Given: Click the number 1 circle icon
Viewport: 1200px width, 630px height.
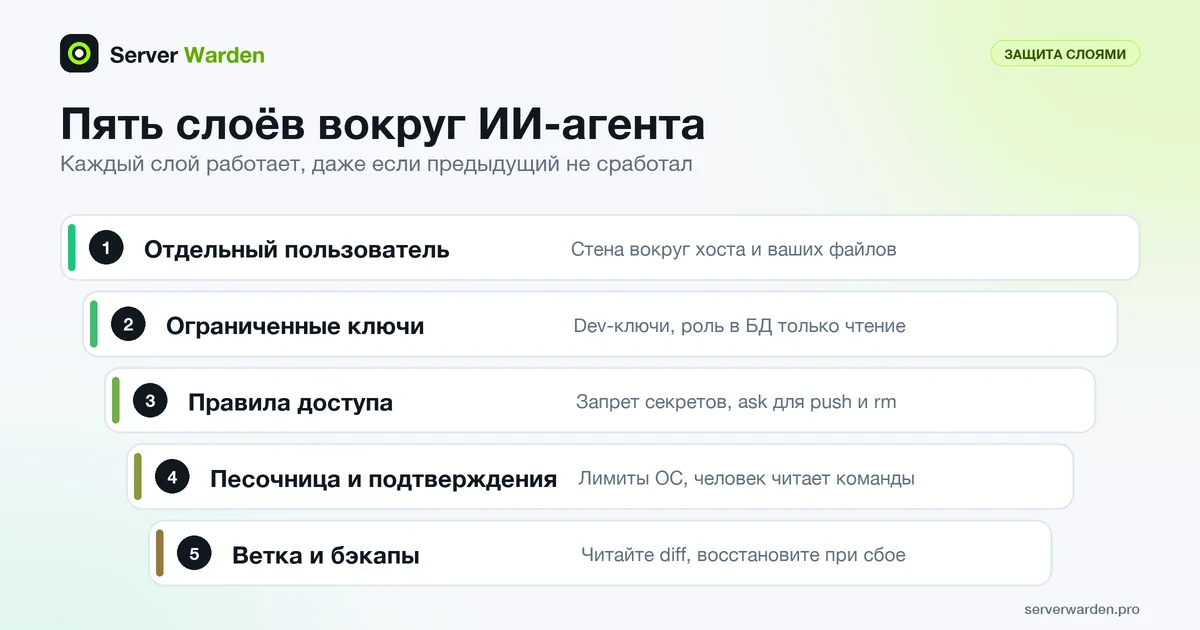Looking at the screenshot, I should pos(106,248).
